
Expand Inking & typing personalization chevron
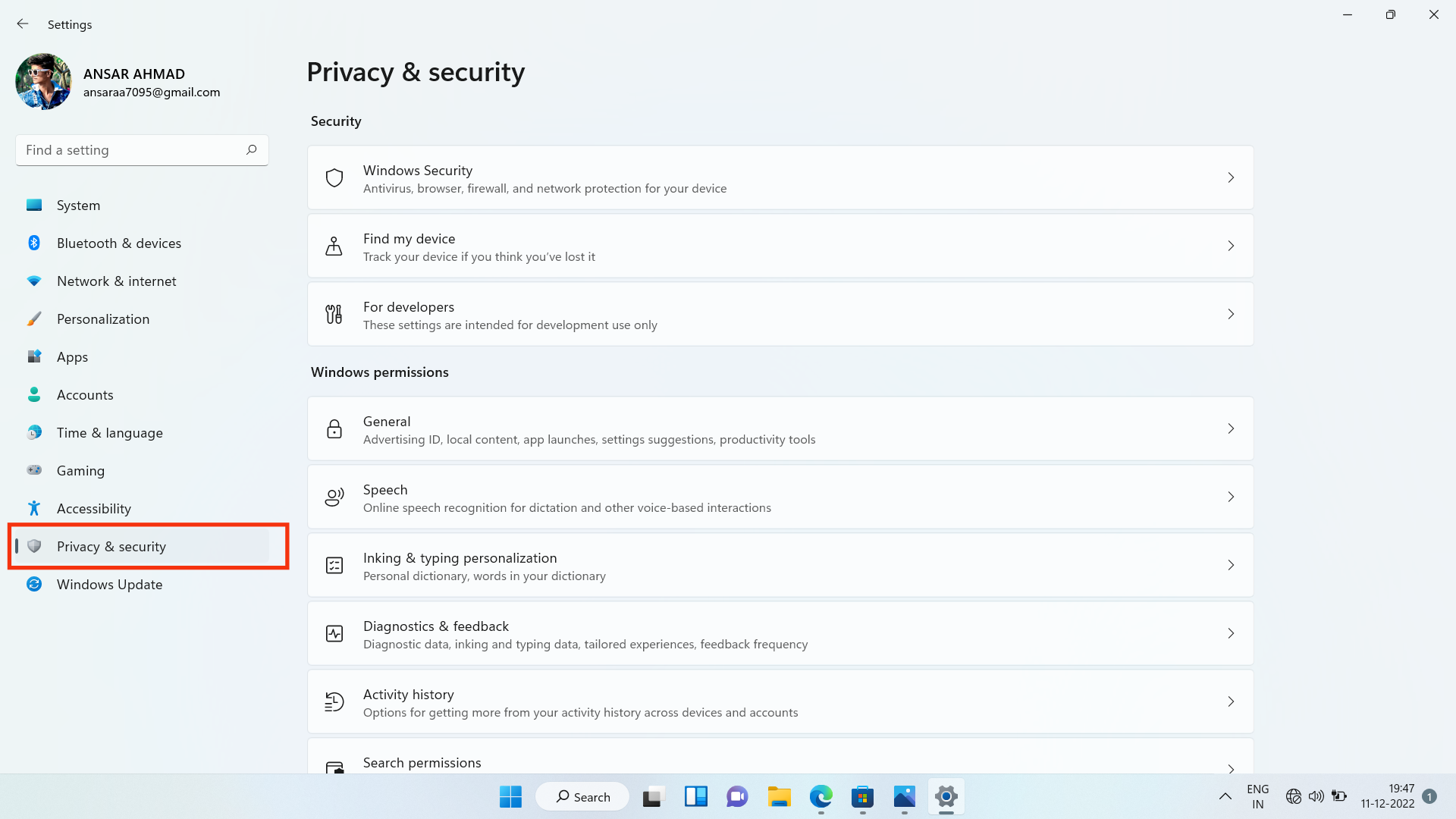(x=1231, y=566)
